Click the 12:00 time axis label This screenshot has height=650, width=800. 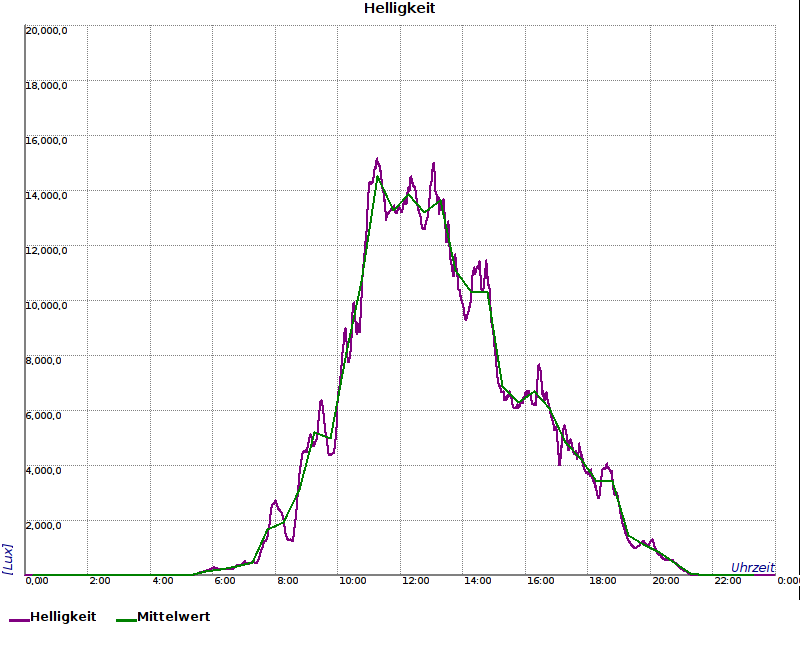[x=415, y=581]
